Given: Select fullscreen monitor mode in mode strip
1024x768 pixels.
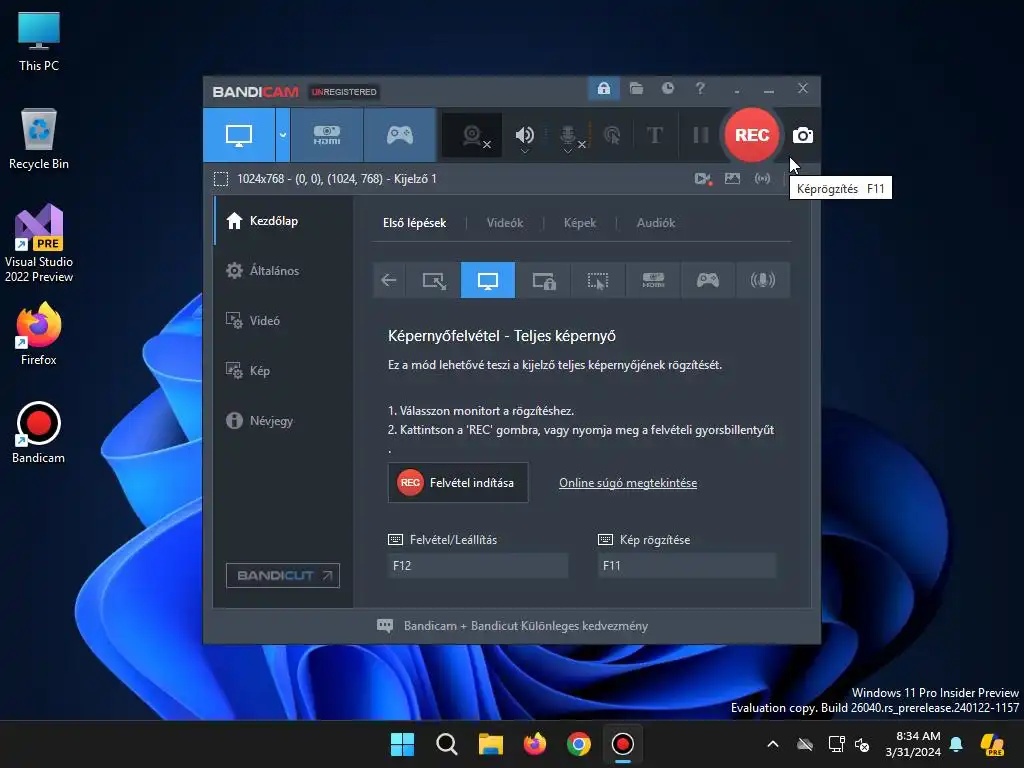Looking at the screenshot, I should pyautogui.click(x=488, y=280).
